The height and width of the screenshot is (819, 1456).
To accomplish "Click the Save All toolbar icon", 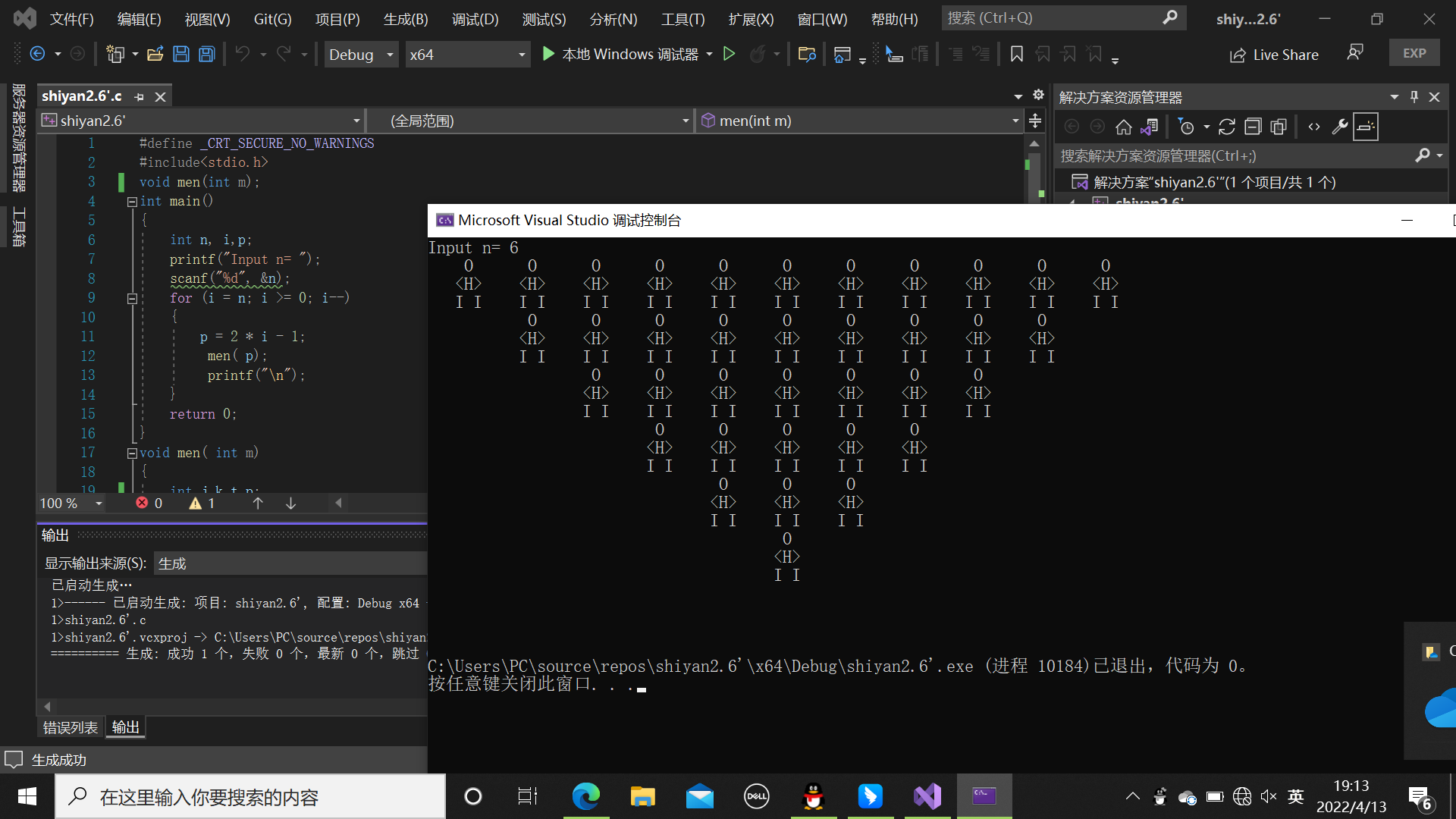I will pyautogui.click(x=206, y=54).
